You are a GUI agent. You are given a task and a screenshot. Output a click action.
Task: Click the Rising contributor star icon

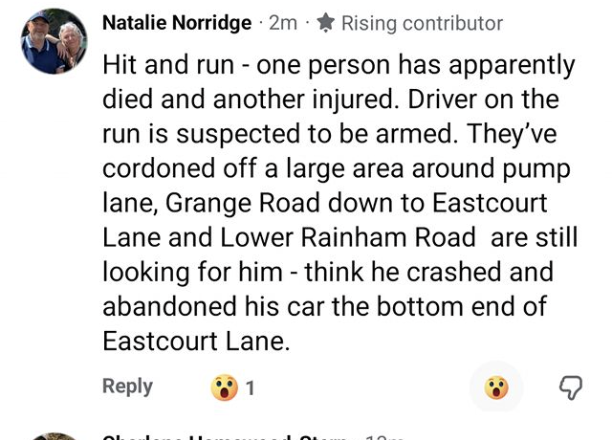[x=325, y=22]
